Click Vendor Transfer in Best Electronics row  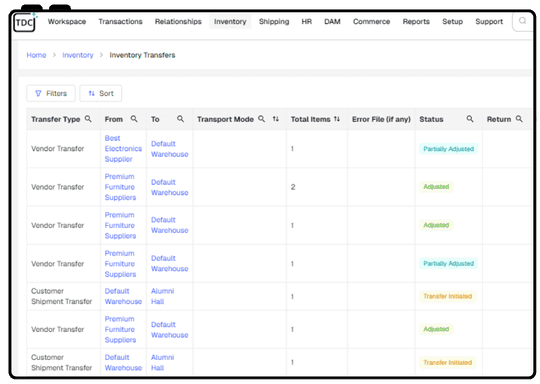58,149
